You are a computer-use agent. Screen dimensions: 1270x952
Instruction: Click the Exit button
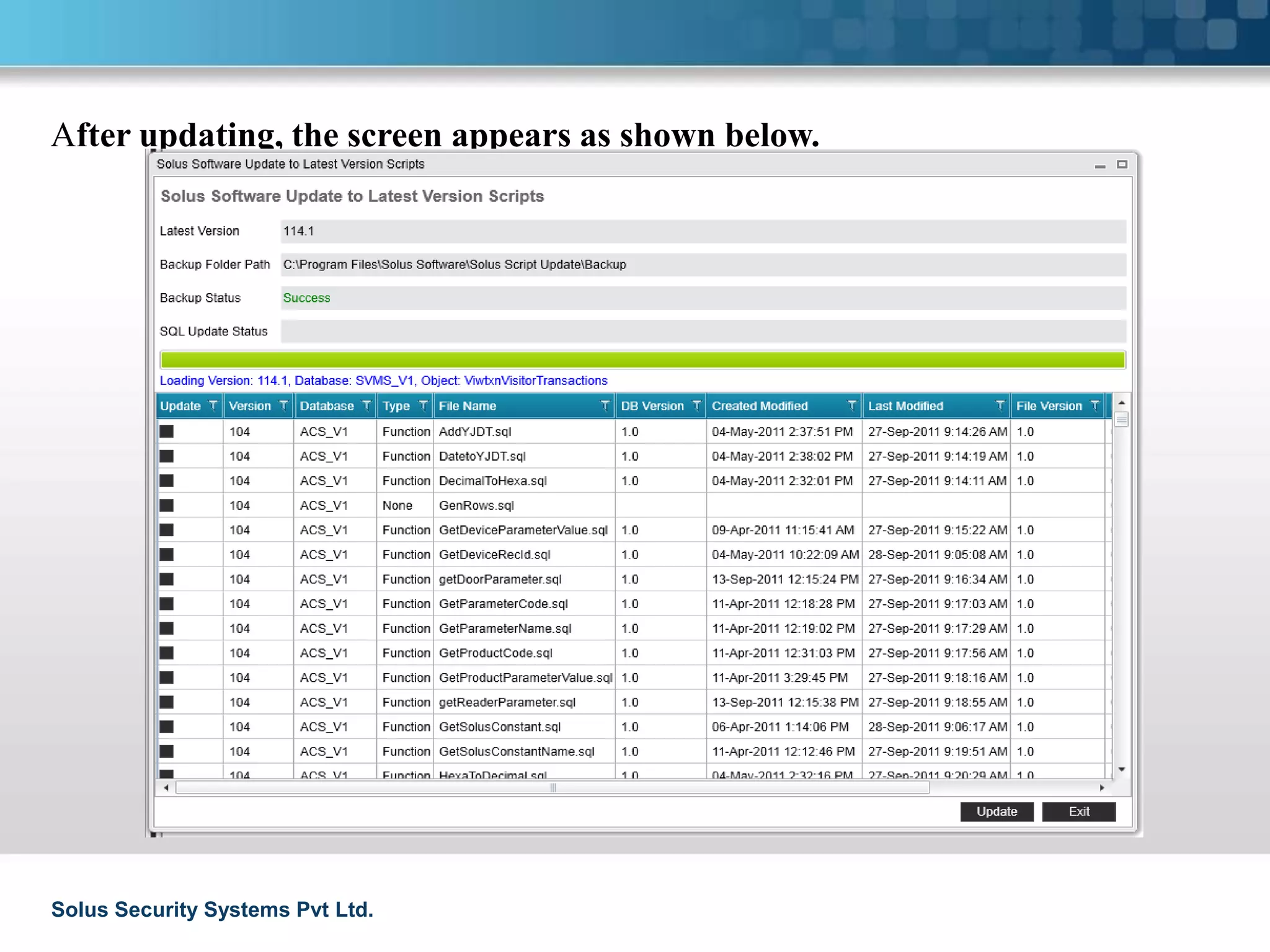[1079, 811]
